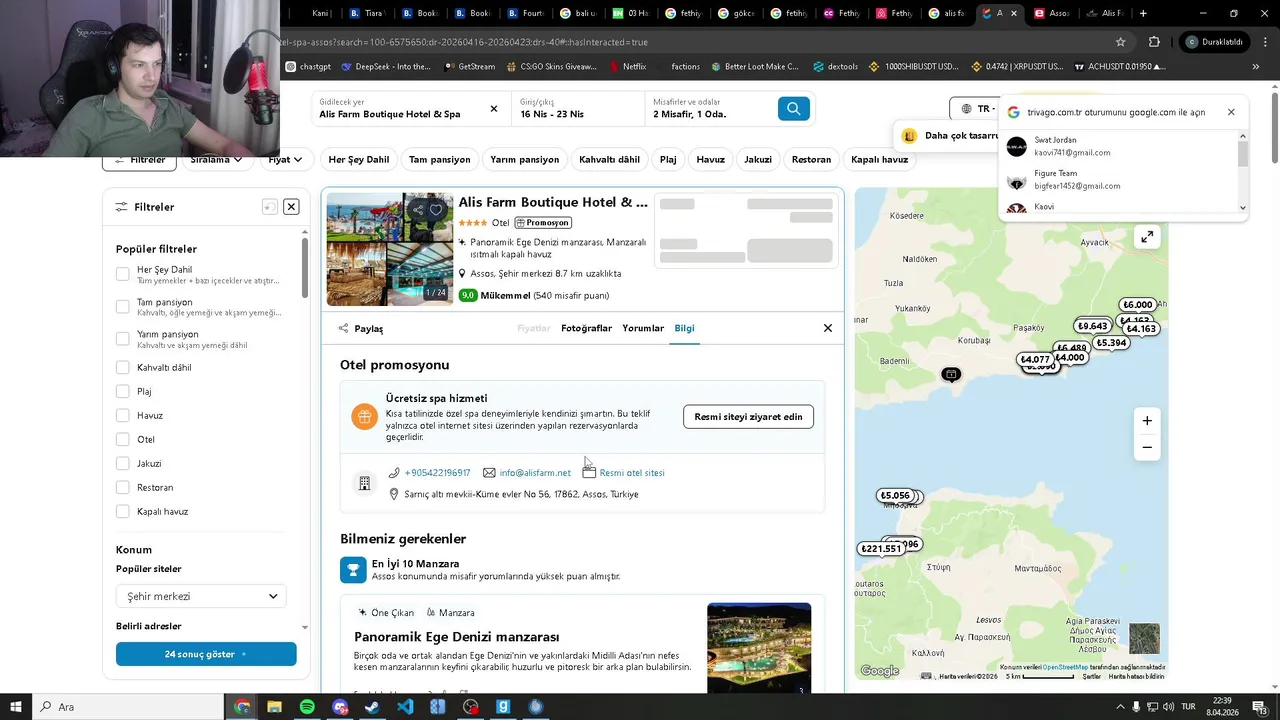Open the Fiyat price dropdown
This screenshot has height=720, width=1280.
[285, 160]
